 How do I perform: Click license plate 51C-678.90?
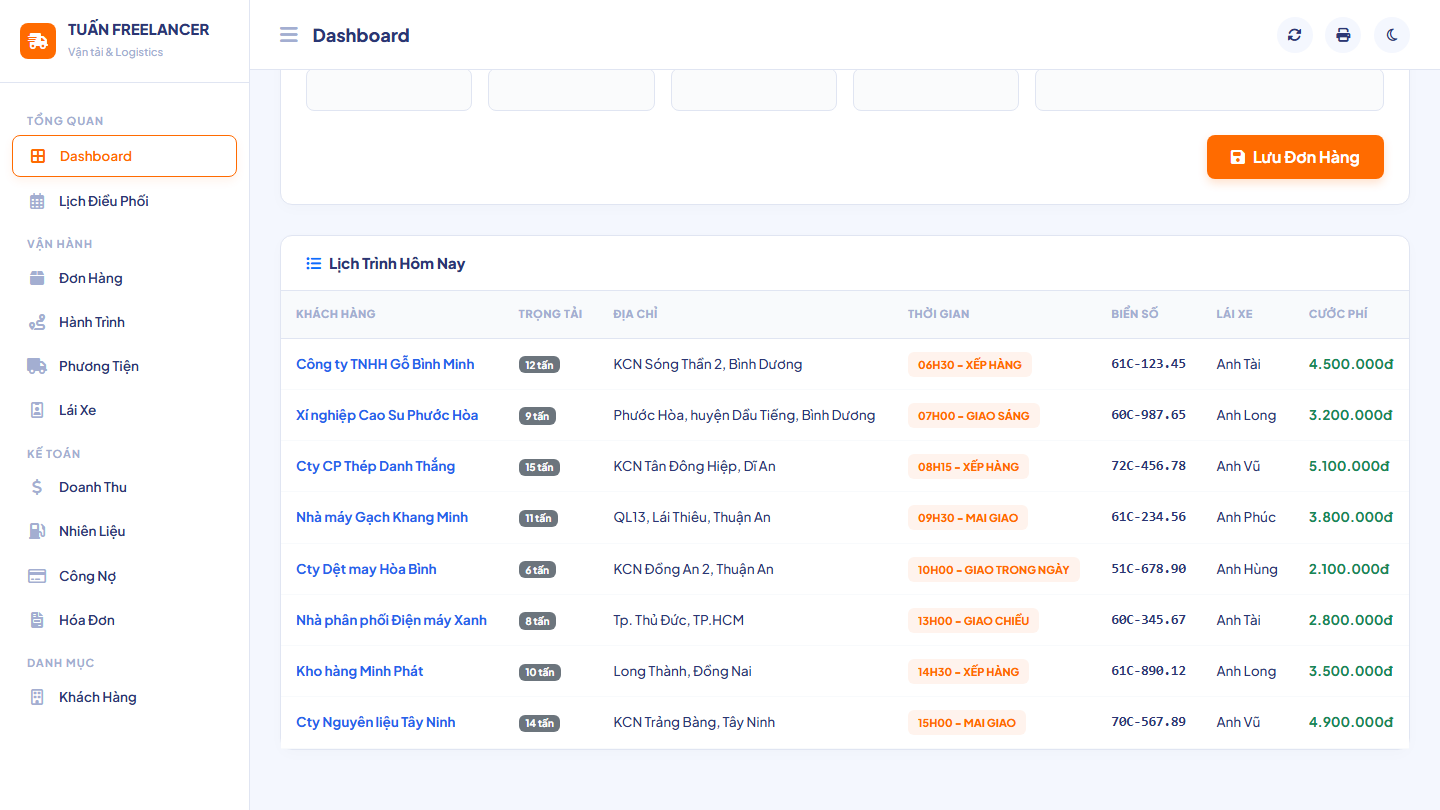1148,569
